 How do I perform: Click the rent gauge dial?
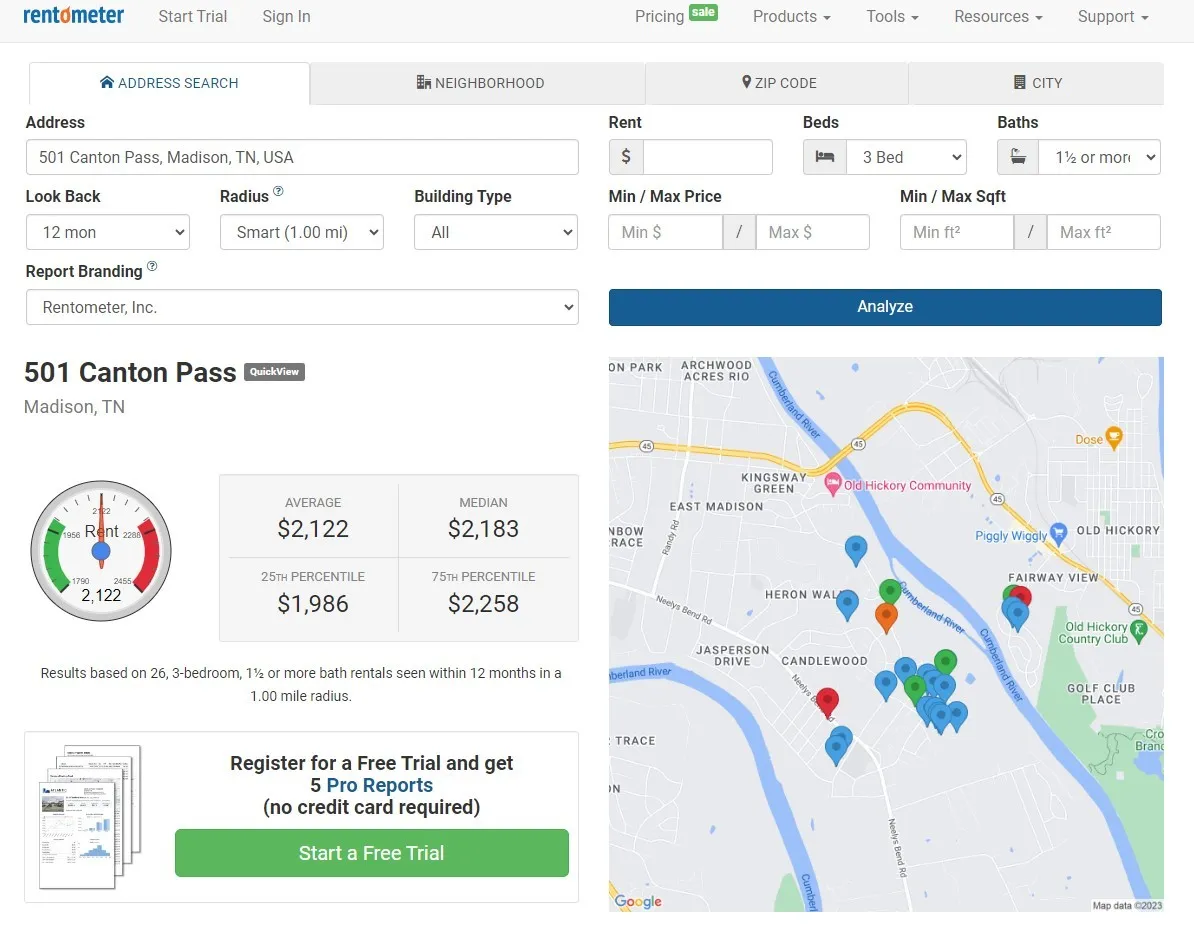click(101, 551)
